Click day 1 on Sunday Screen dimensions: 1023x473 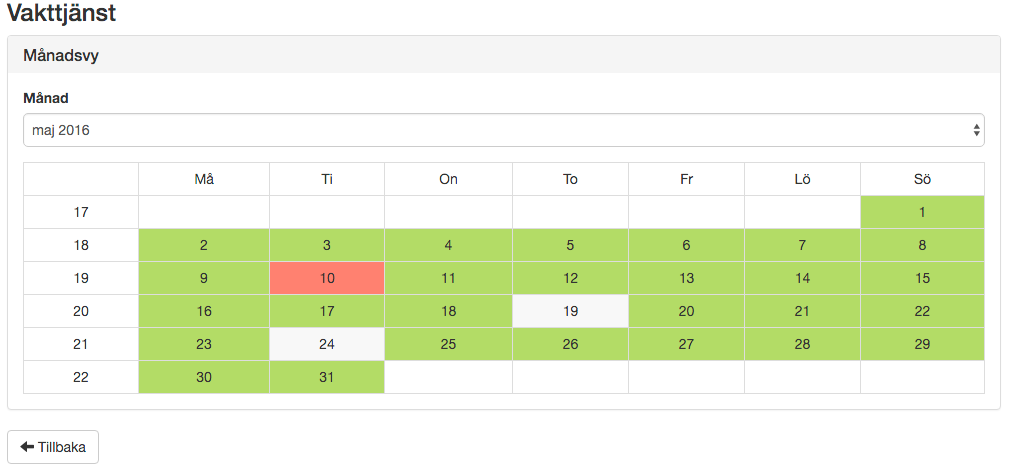[x=922, y=212]
